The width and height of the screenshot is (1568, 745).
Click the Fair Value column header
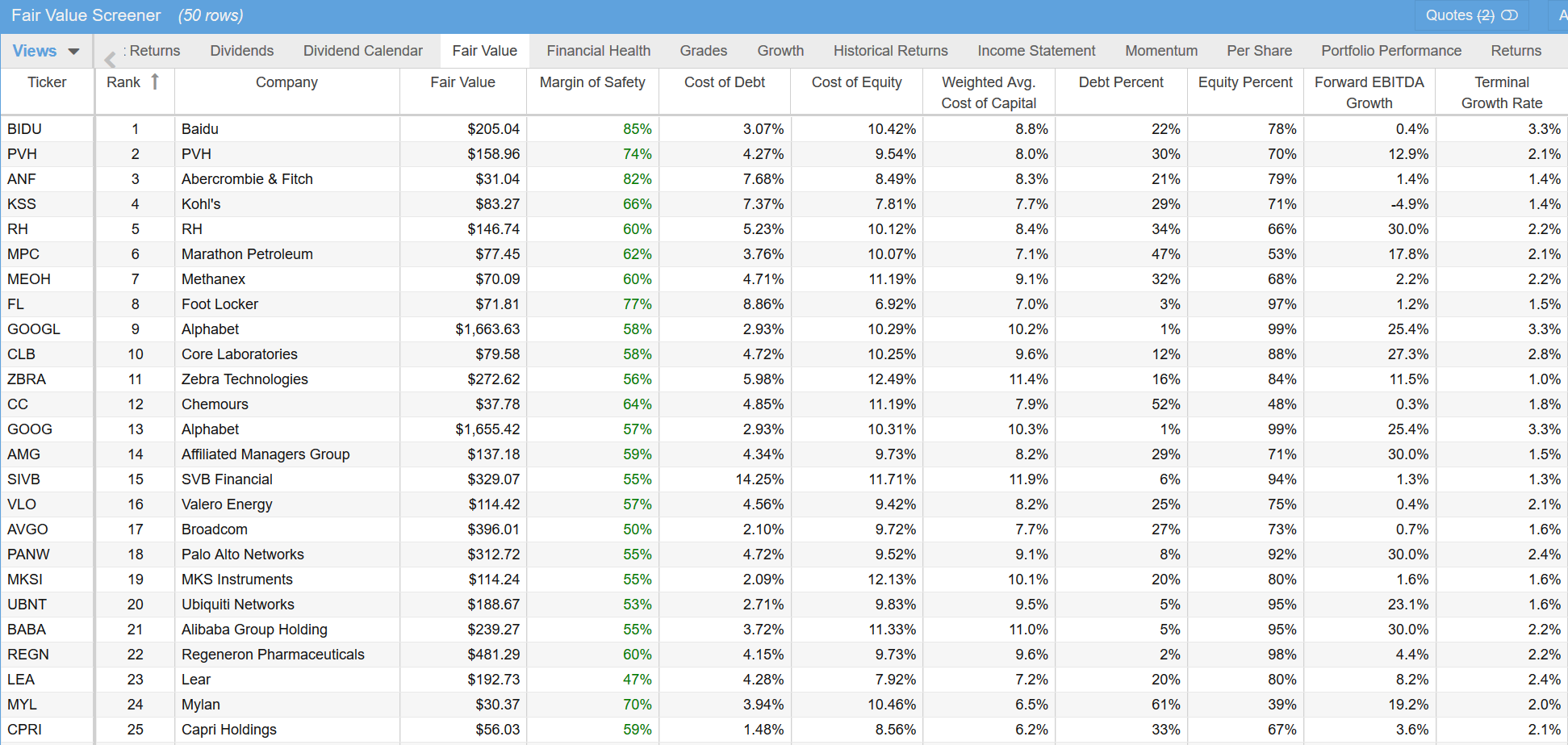coord(462,82)
